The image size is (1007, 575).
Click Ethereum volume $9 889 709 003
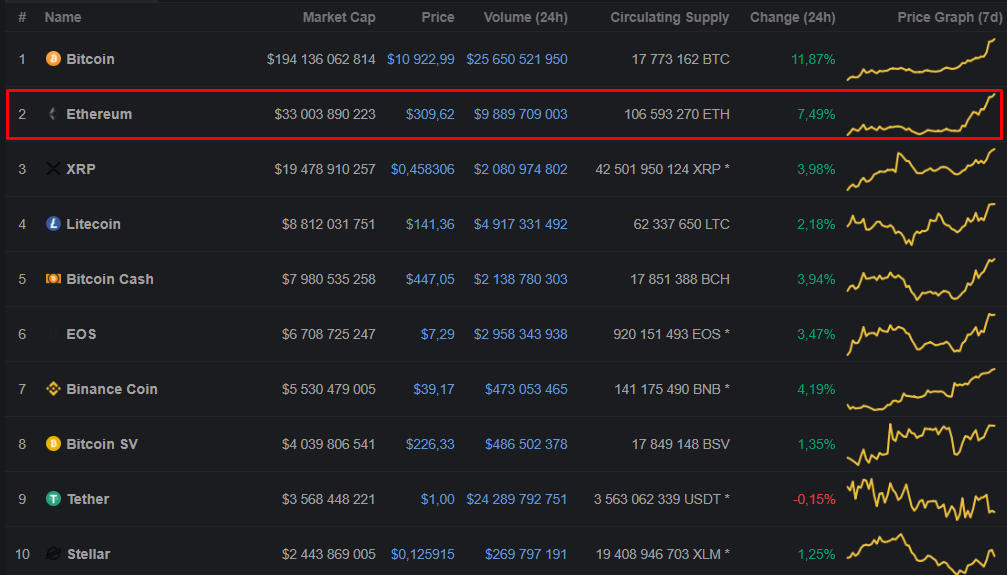[521, 114]
